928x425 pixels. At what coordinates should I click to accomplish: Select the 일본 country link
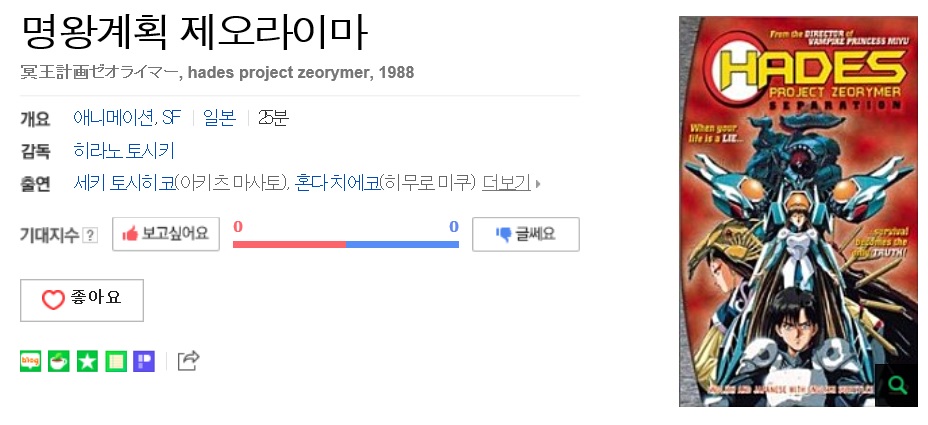[220, 118]
